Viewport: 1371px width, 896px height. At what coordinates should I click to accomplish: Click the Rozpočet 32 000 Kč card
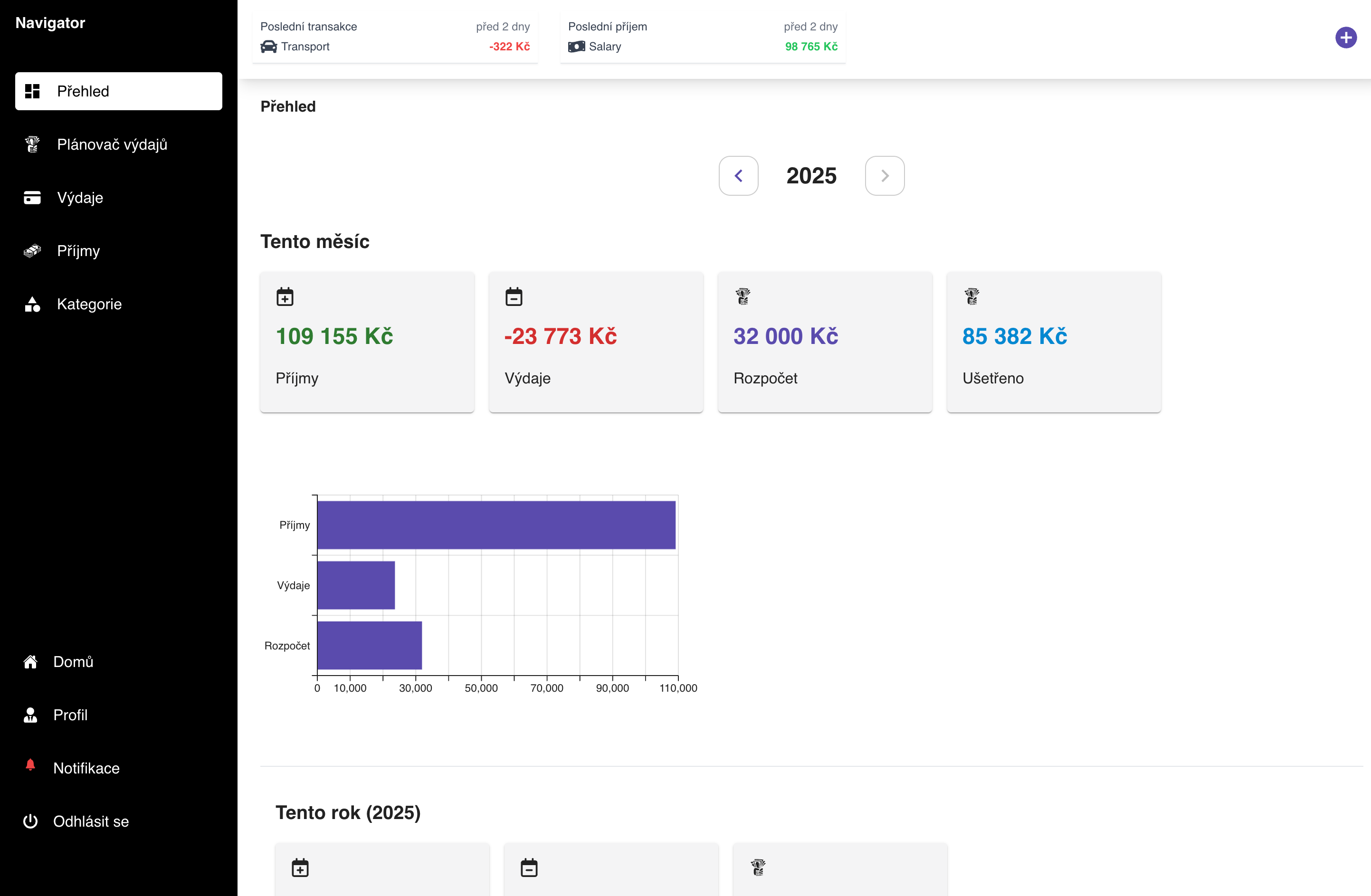(824, 342)
